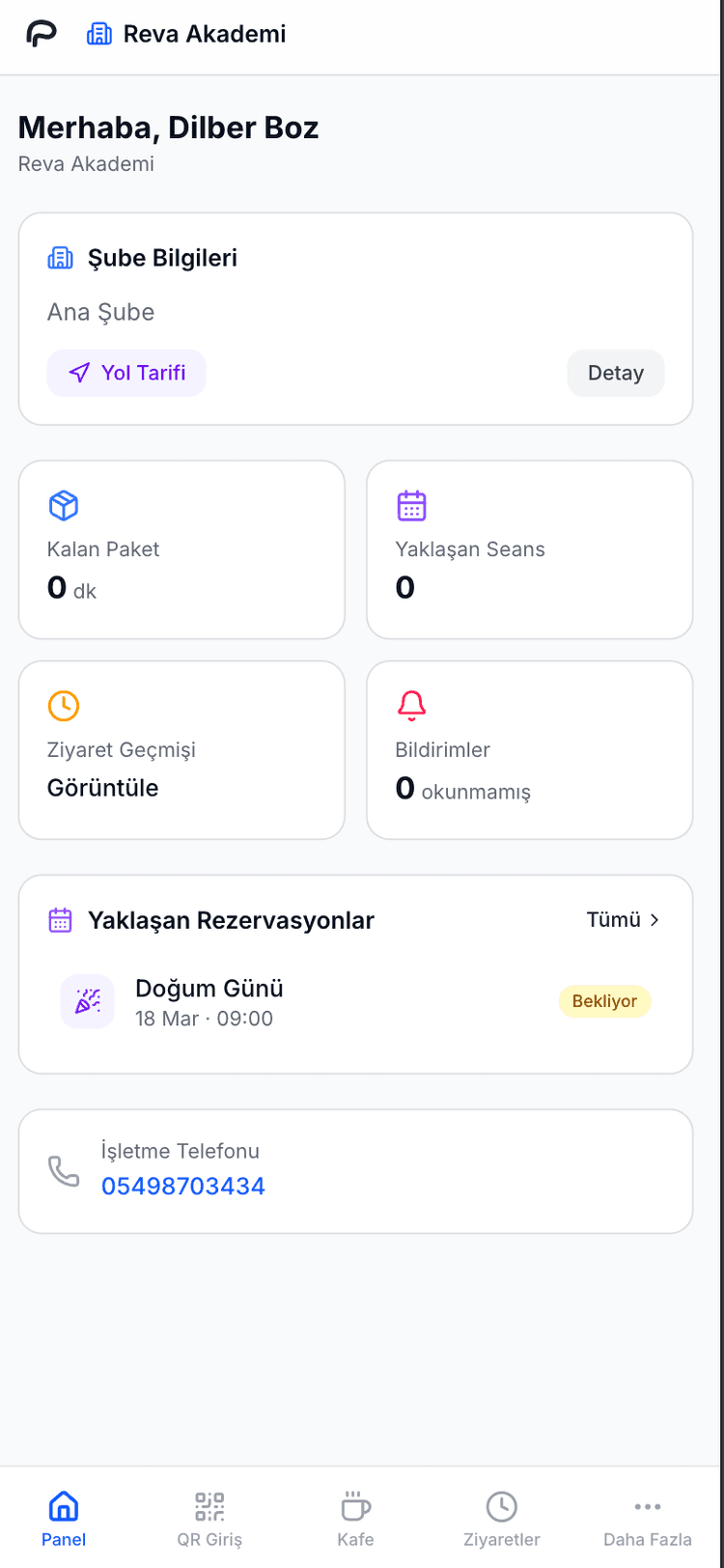Expand Tümü to see all reservations

click(624, 920)
